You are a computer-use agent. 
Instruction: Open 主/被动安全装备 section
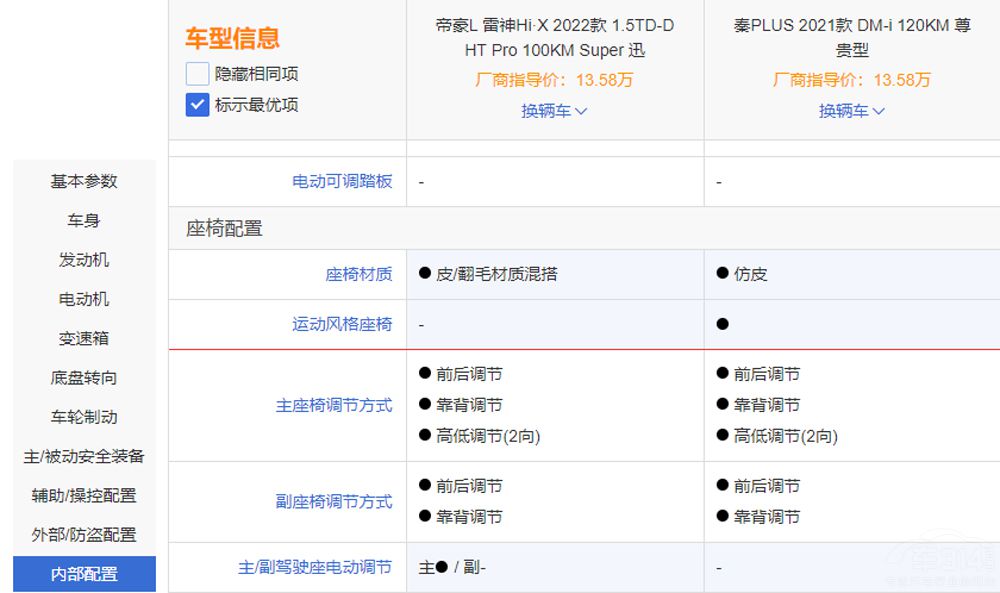point(84,456)
